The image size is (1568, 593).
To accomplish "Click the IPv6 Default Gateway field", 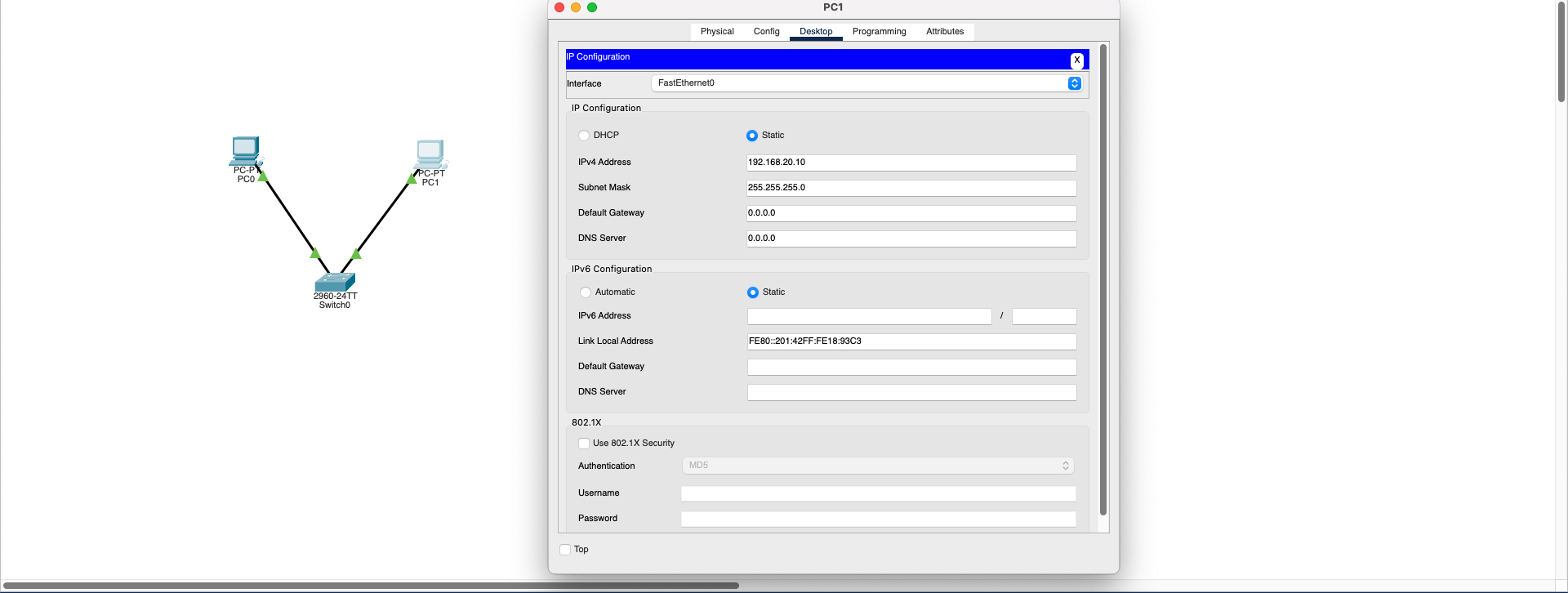I will point(912,367).
